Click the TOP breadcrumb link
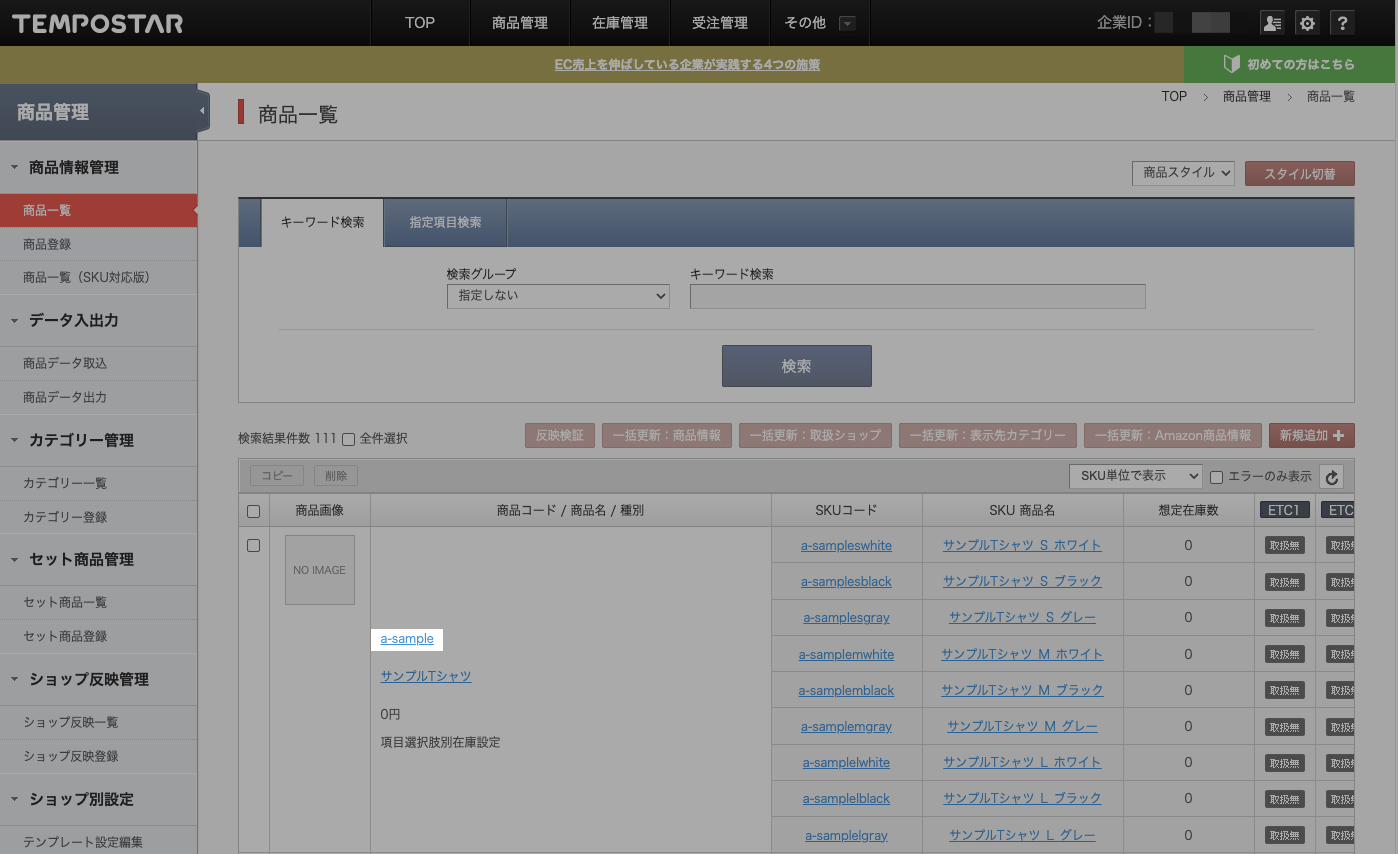Screen dimensions: 1398x854 click(x=1174, y=97)
